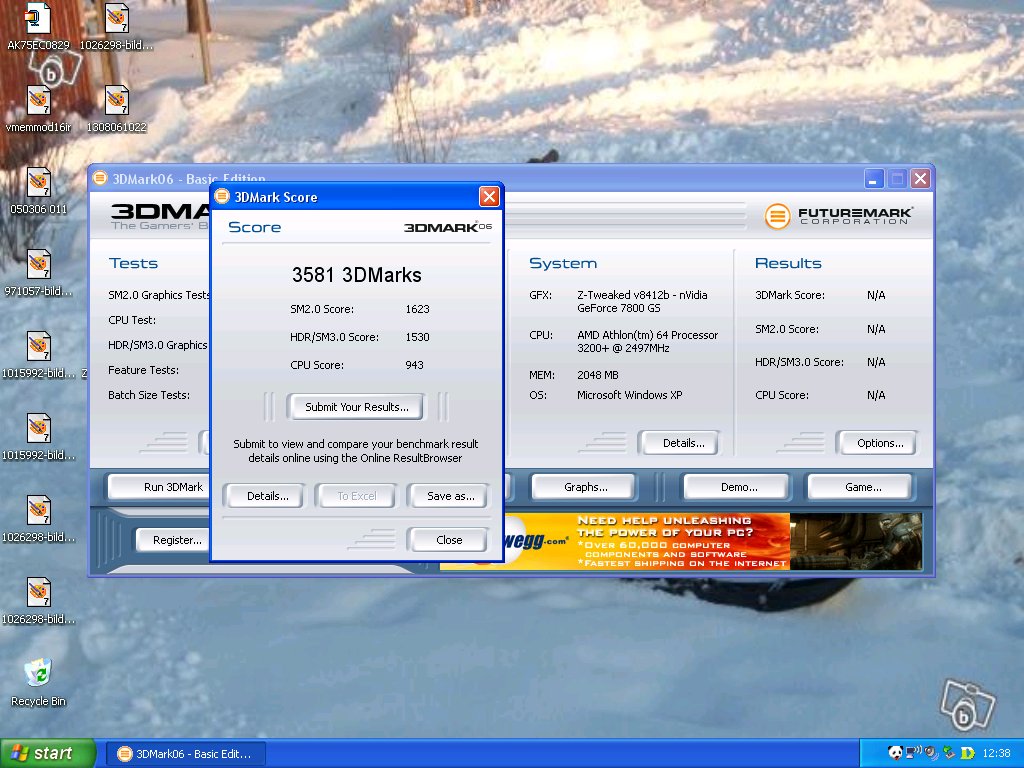Screen dimensions: 1024x768
Task: Launch the Game... button
Action: [861, 487]
